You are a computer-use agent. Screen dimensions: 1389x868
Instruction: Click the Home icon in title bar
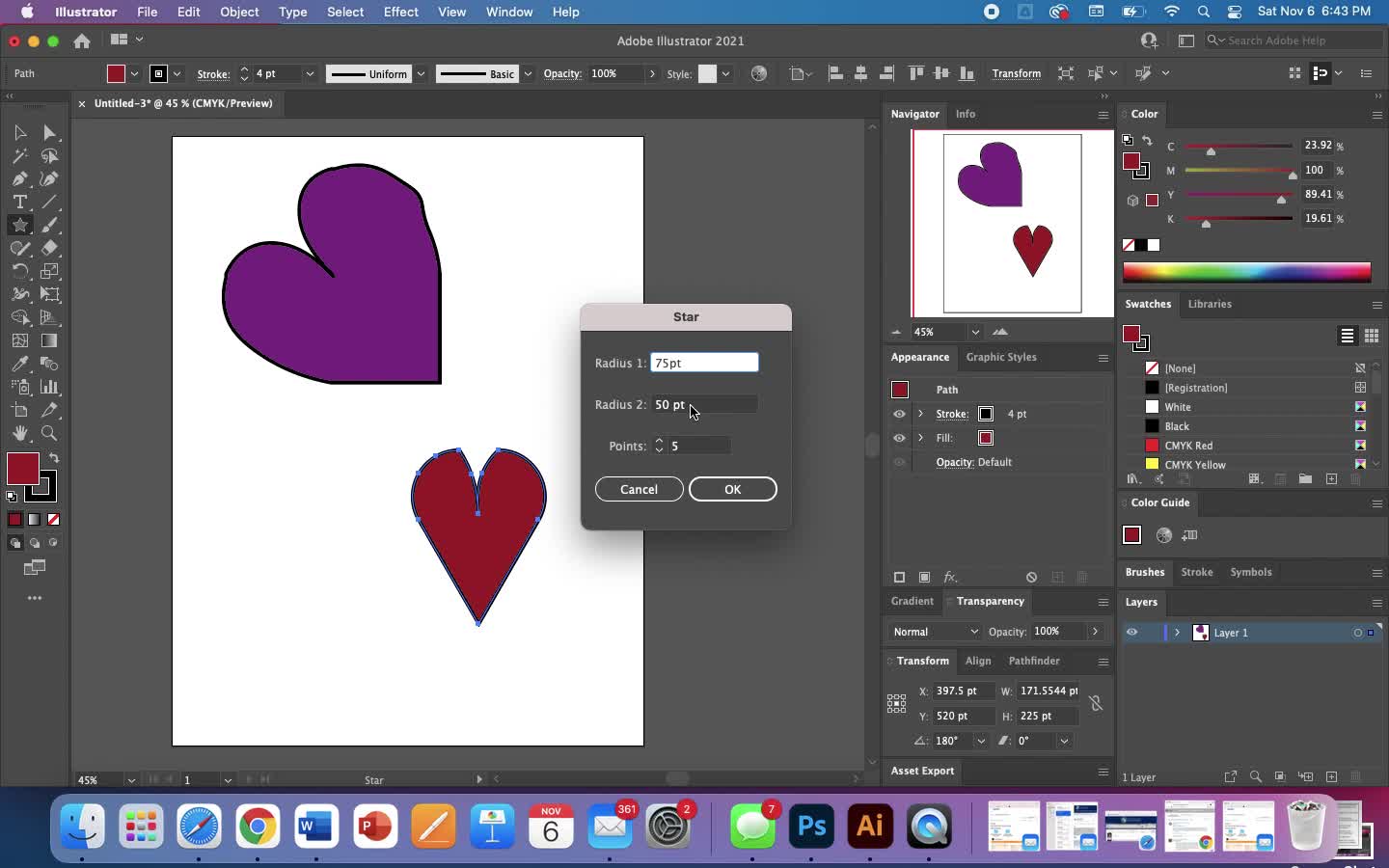point(82,41)
